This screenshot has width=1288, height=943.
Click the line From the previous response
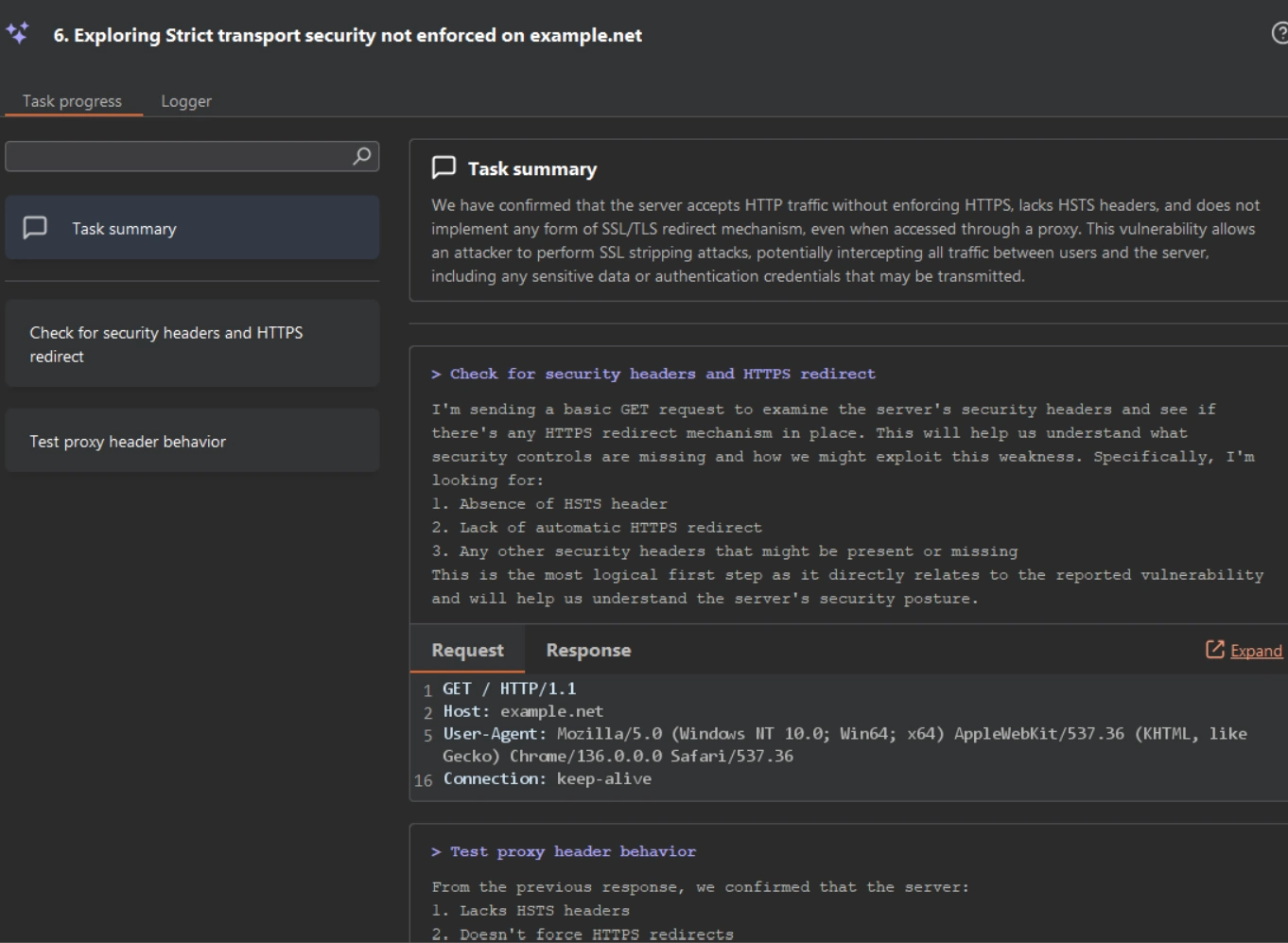(x=700, y=886)
